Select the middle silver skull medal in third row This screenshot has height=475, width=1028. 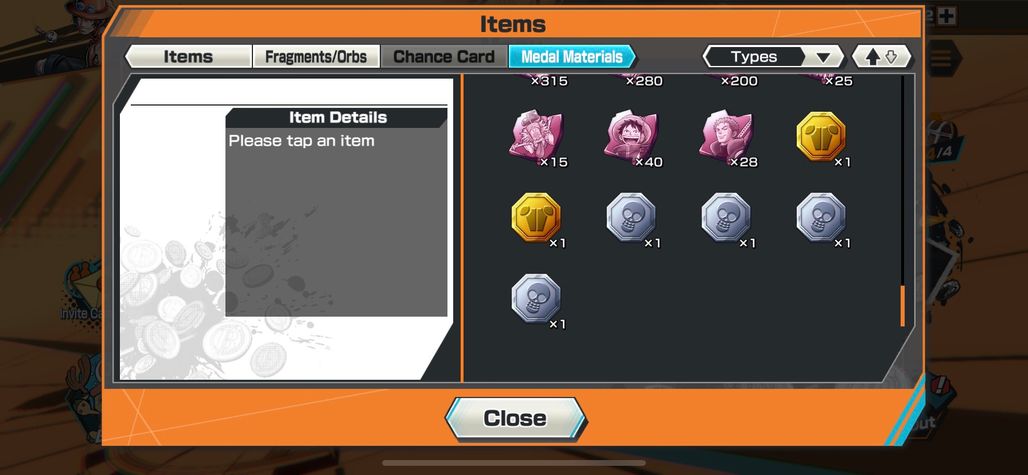726,218
